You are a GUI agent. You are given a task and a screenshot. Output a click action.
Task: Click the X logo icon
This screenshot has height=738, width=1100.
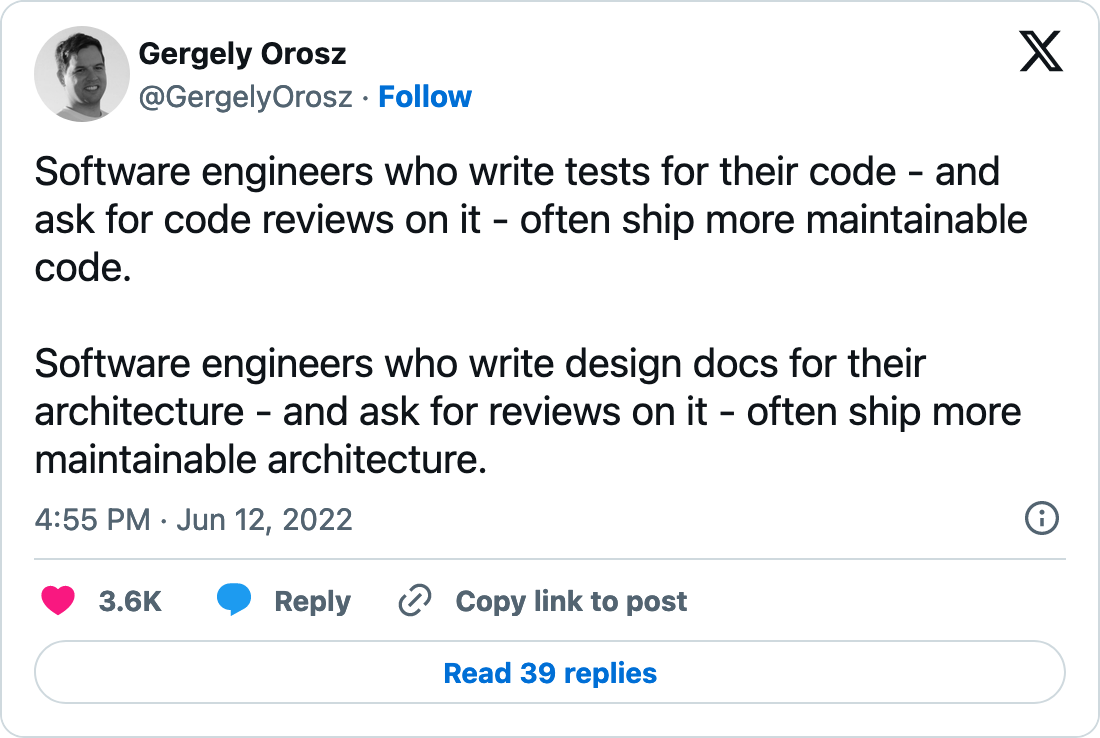tap(1041, 51)
